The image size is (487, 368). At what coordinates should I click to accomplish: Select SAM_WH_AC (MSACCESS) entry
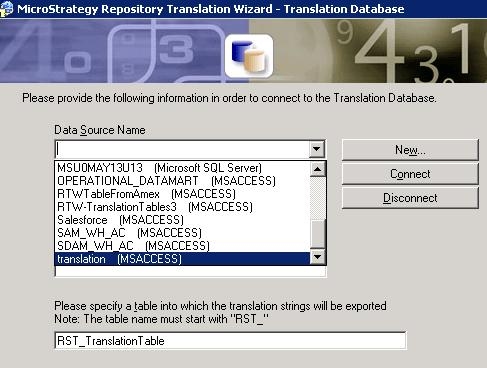(182, 233)
